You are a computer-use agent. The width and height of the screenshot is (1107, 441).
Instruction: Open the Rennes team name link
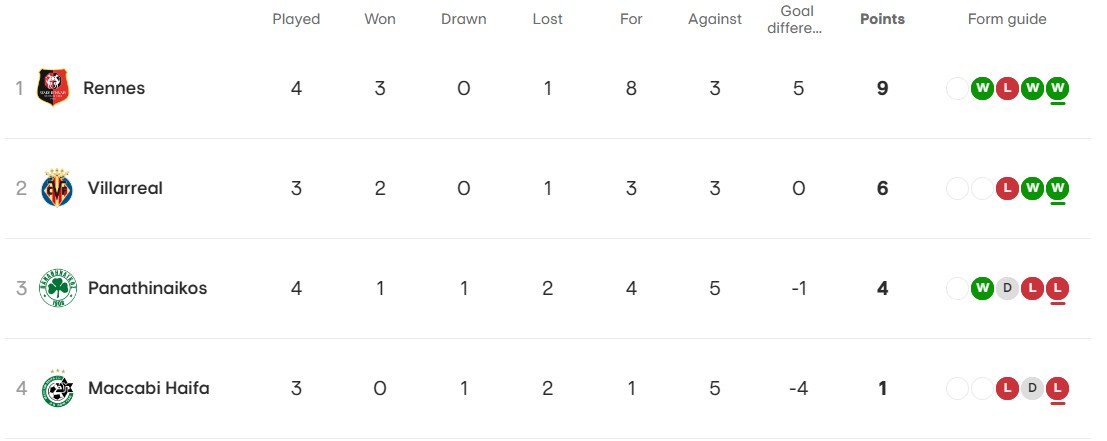pyautogui.click(x=114, y=88)
